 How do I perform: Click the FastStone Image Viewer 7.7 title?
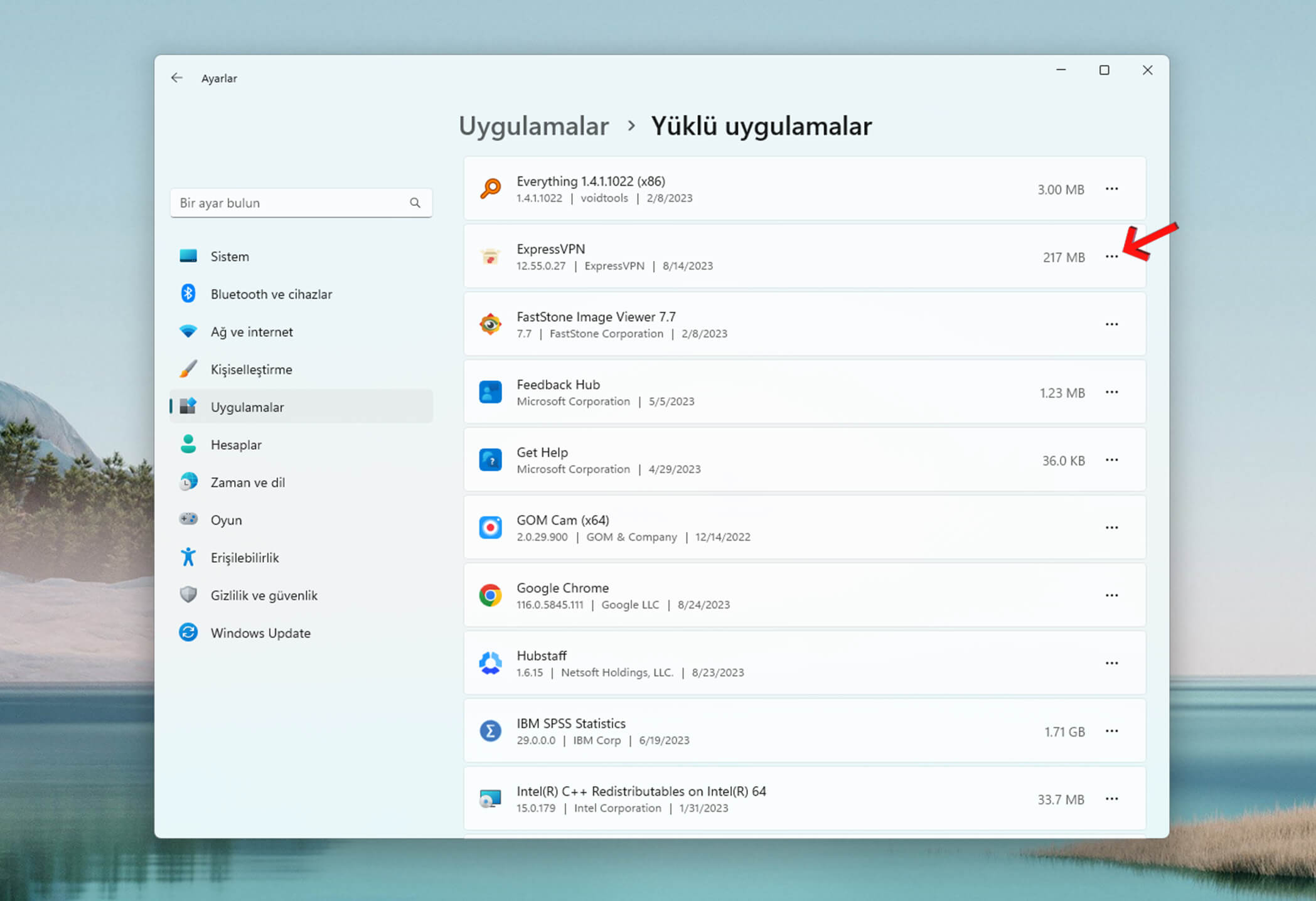click(x=596, y=317)
